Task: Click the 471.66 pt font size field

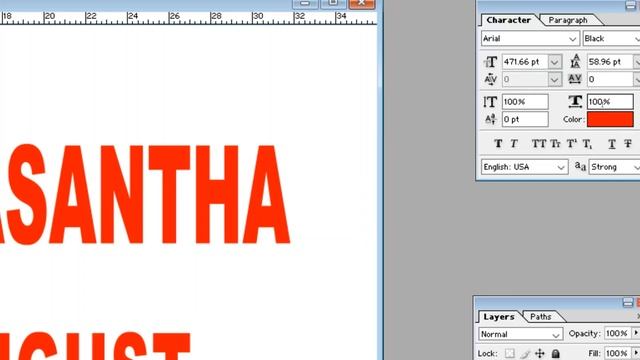Action: click(x=524, y=62)
